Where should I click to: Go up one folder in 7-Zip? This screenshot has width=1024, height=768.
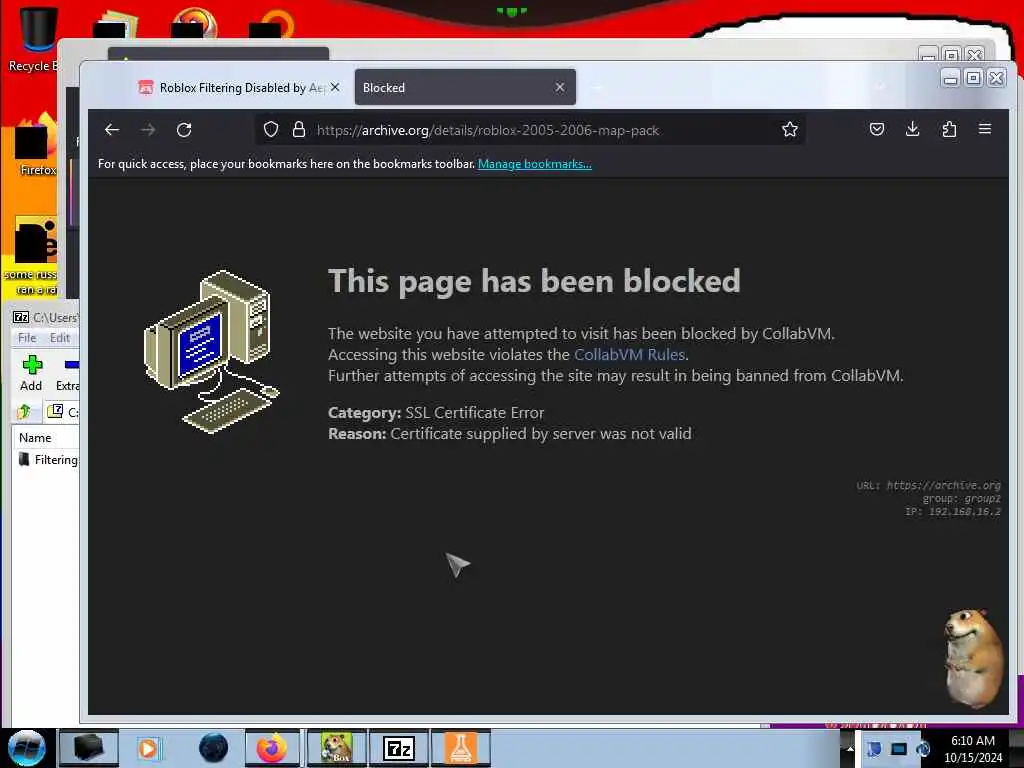tap(25, 411)
